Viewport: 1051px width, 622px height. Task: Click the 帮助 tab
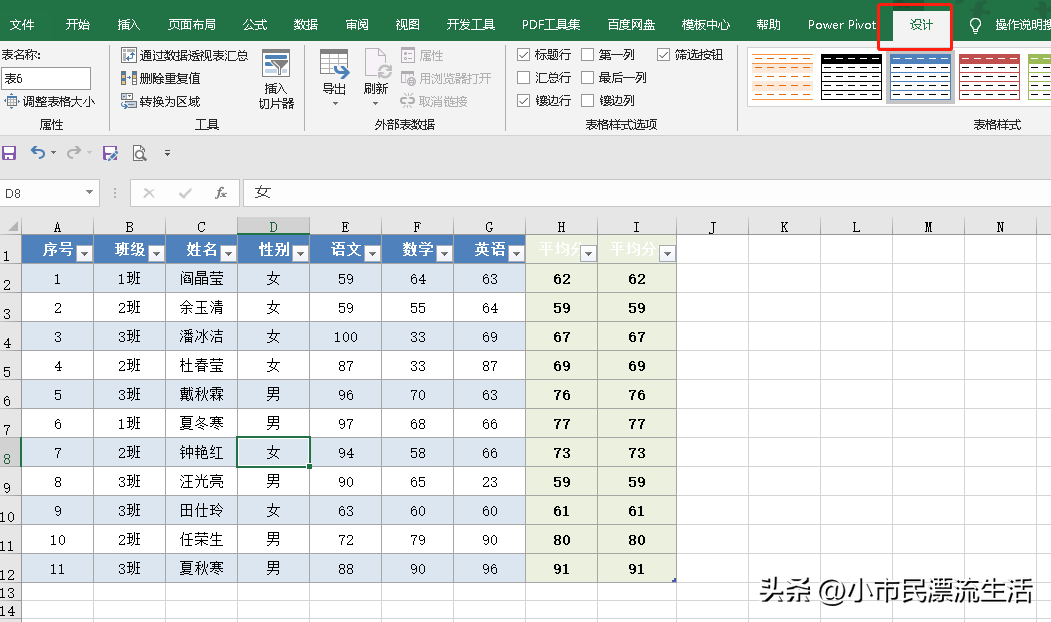tap(768, 25)
